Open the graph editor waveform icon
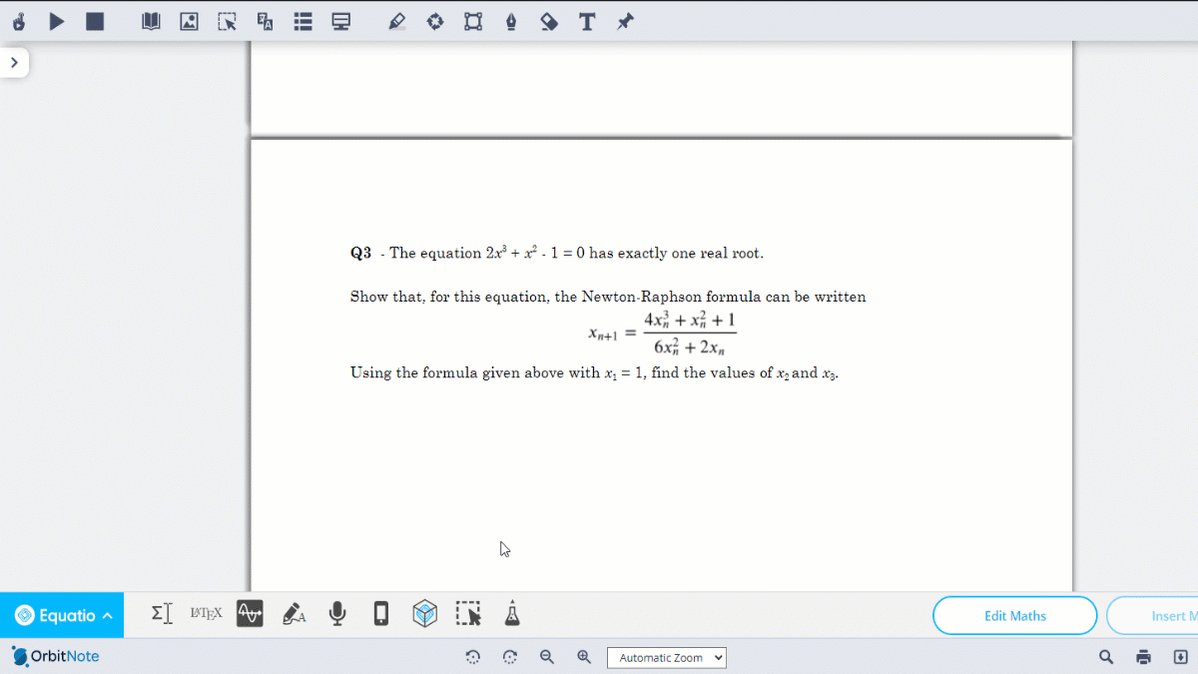This screenshot has width=1198, height=674. (x=250, y=614)
